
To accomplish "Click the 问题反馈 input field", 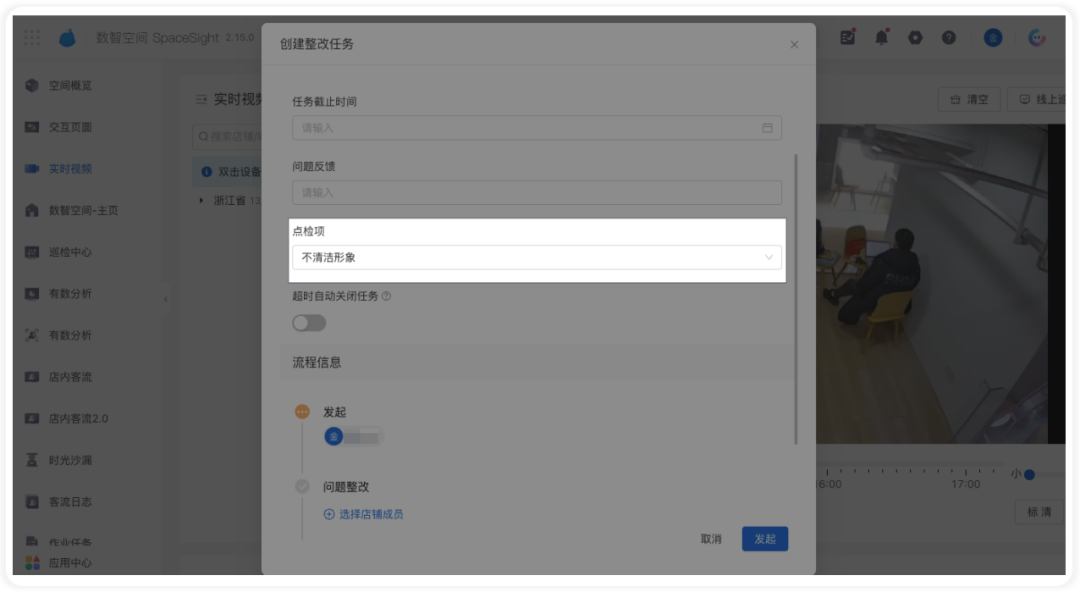I will [537, 192].
